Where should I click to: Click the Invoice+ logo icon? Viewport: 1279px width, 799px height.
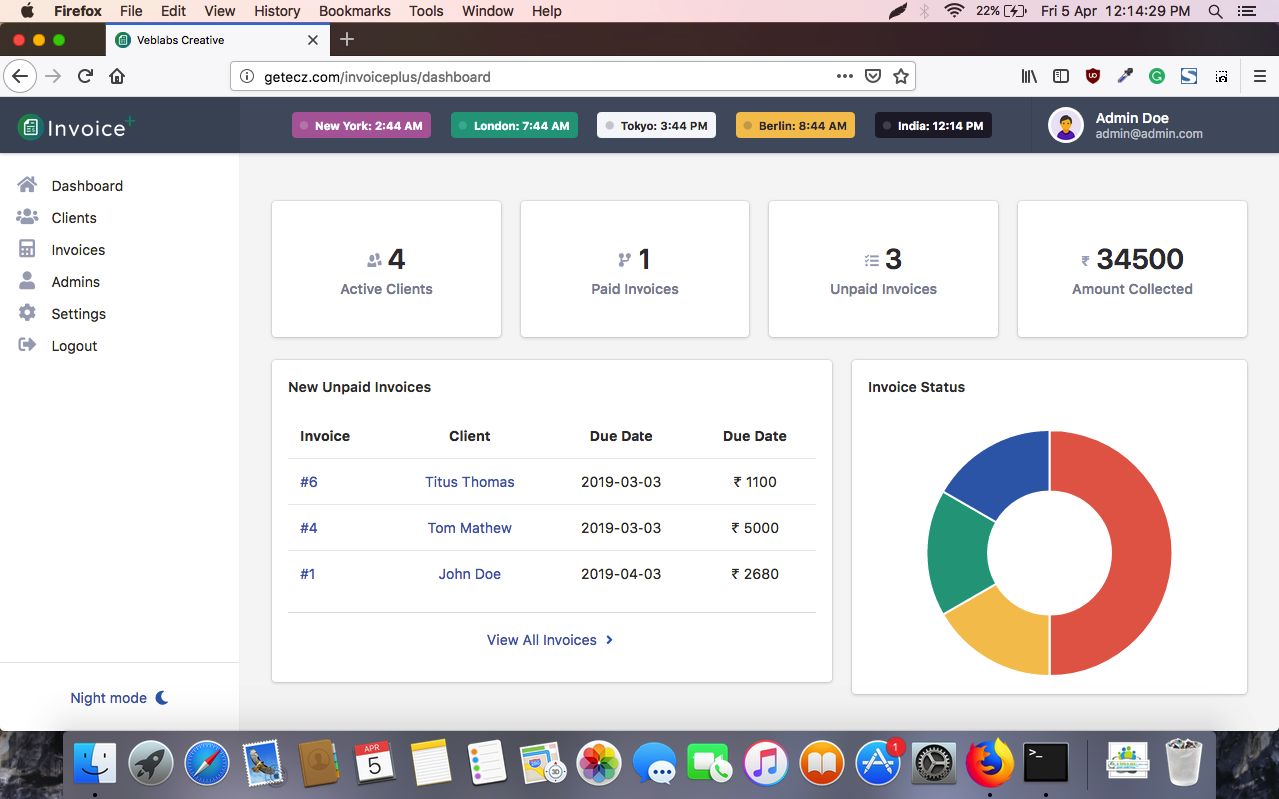[x=30, y=127]
